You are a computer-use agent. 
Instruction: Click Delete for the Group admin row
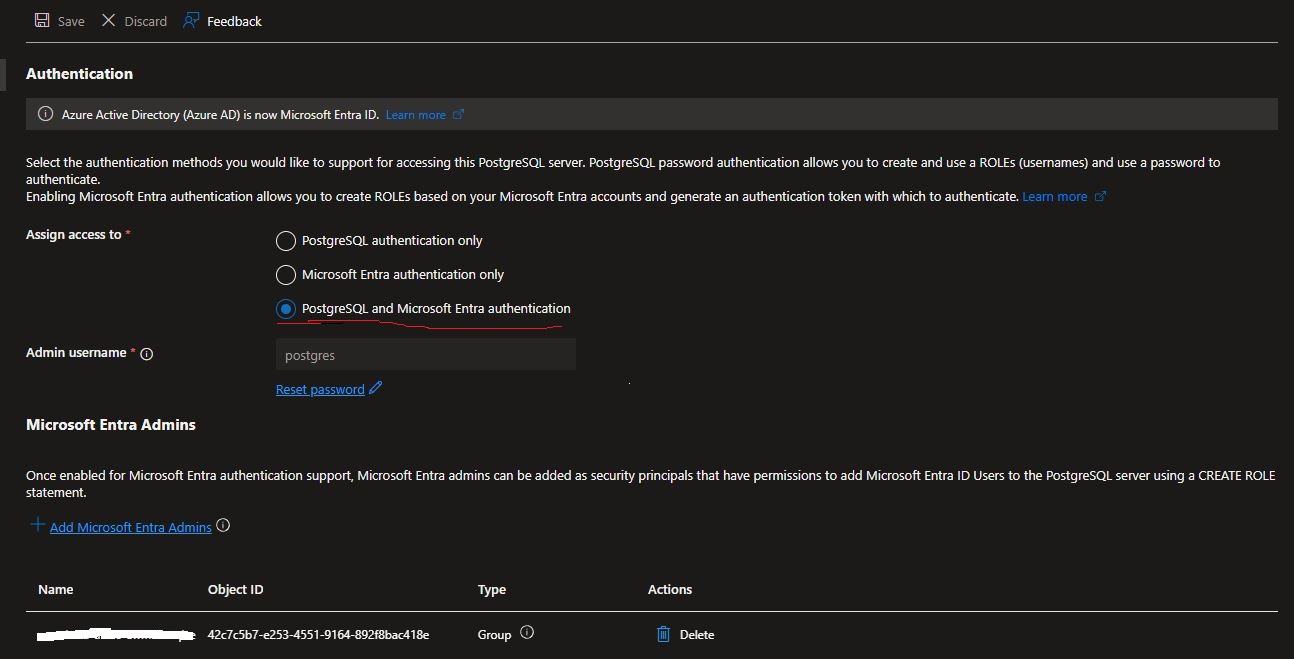tap(697, 634)
